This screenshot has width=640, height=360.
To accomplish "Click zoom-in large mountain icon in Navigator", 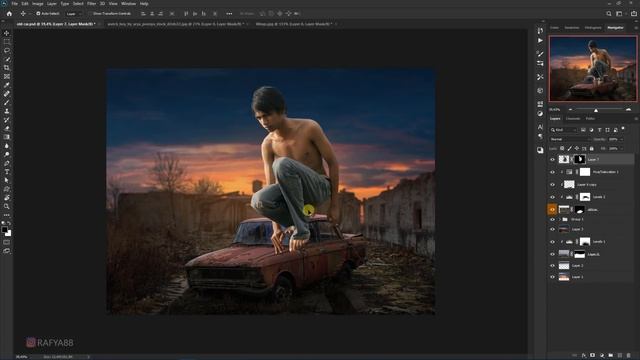I will pyautogui.click(x=628, y=110).
